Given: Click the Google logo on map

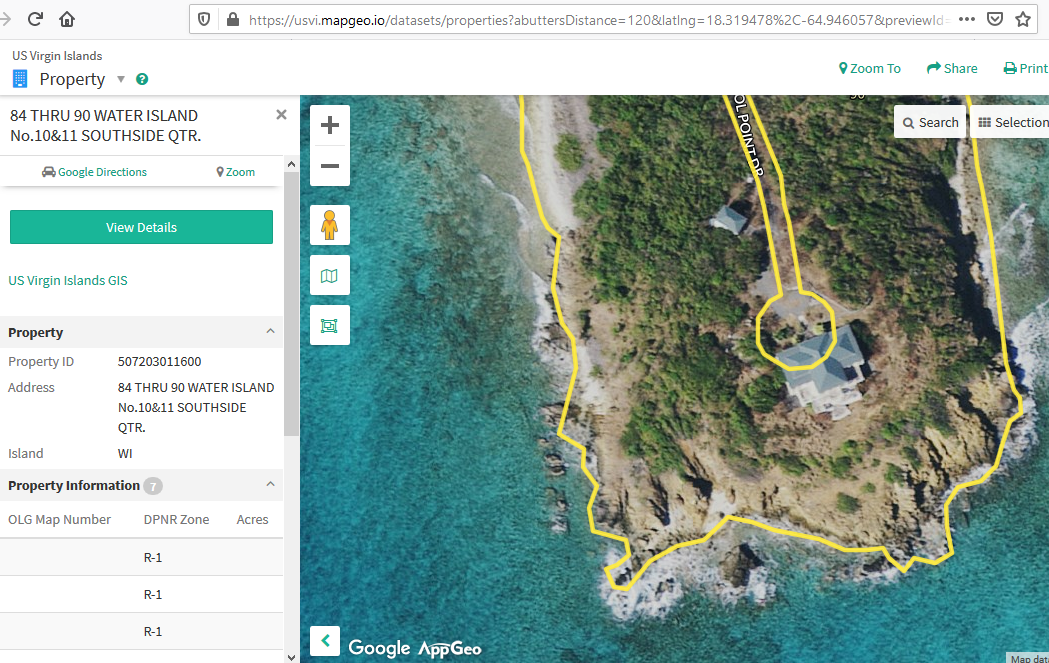Looking at the screenshot, I should click(x=379, y=648).
